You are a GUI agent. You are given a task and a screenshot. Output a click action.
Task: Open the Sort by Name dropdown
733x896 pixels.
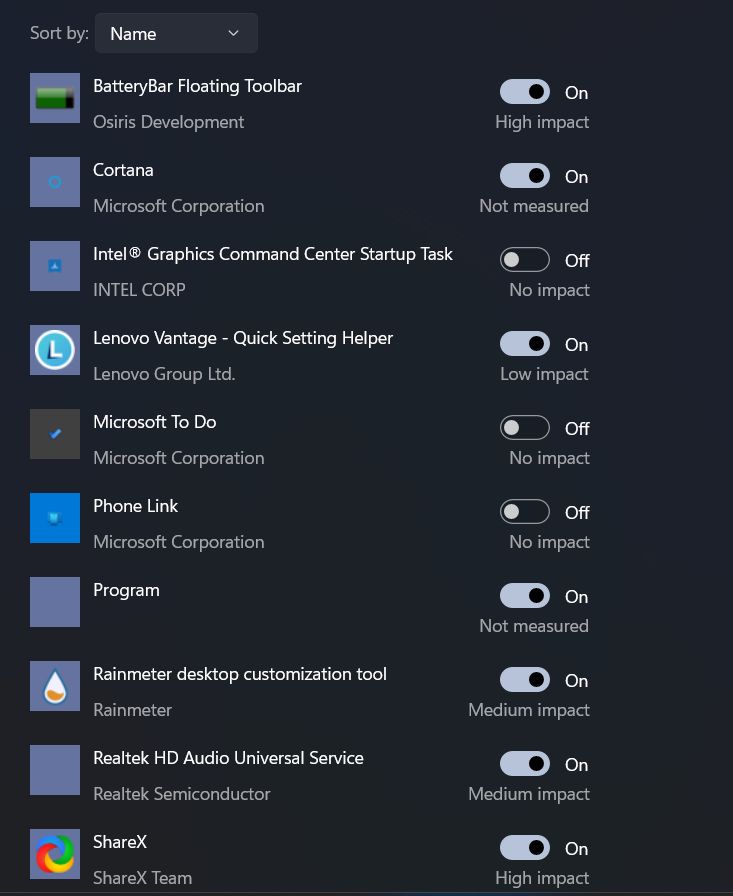tap(175, 33)
